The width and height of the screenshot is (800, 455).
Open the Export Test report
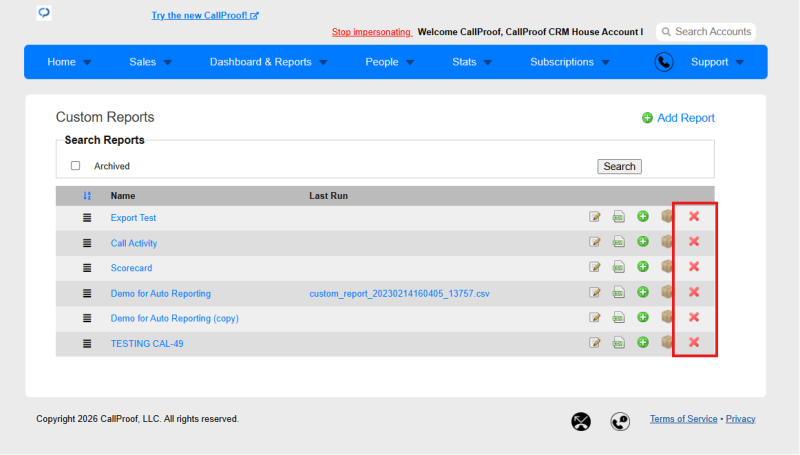pyautogui.click(x=133, y=218)
